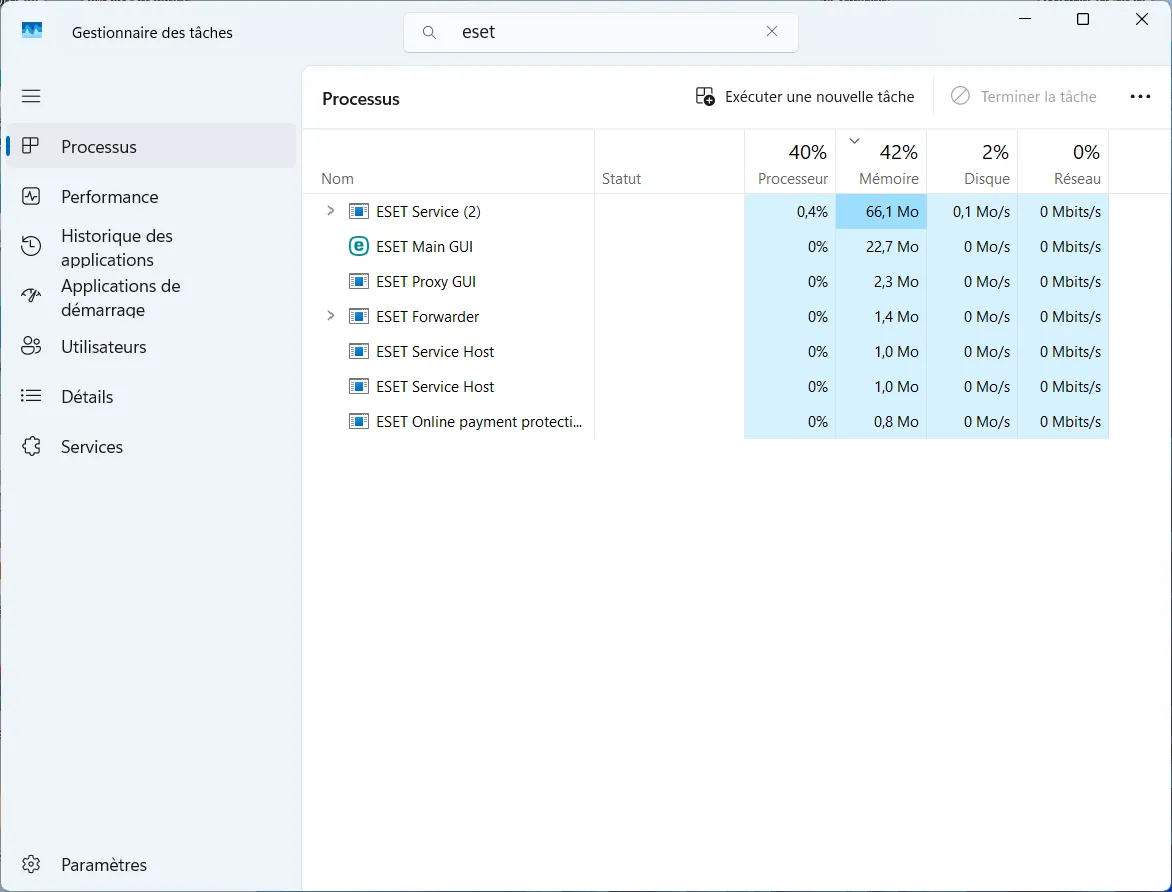Click the ESET Forwarder window icon
1172x892 pixels.
coord(359,316)
